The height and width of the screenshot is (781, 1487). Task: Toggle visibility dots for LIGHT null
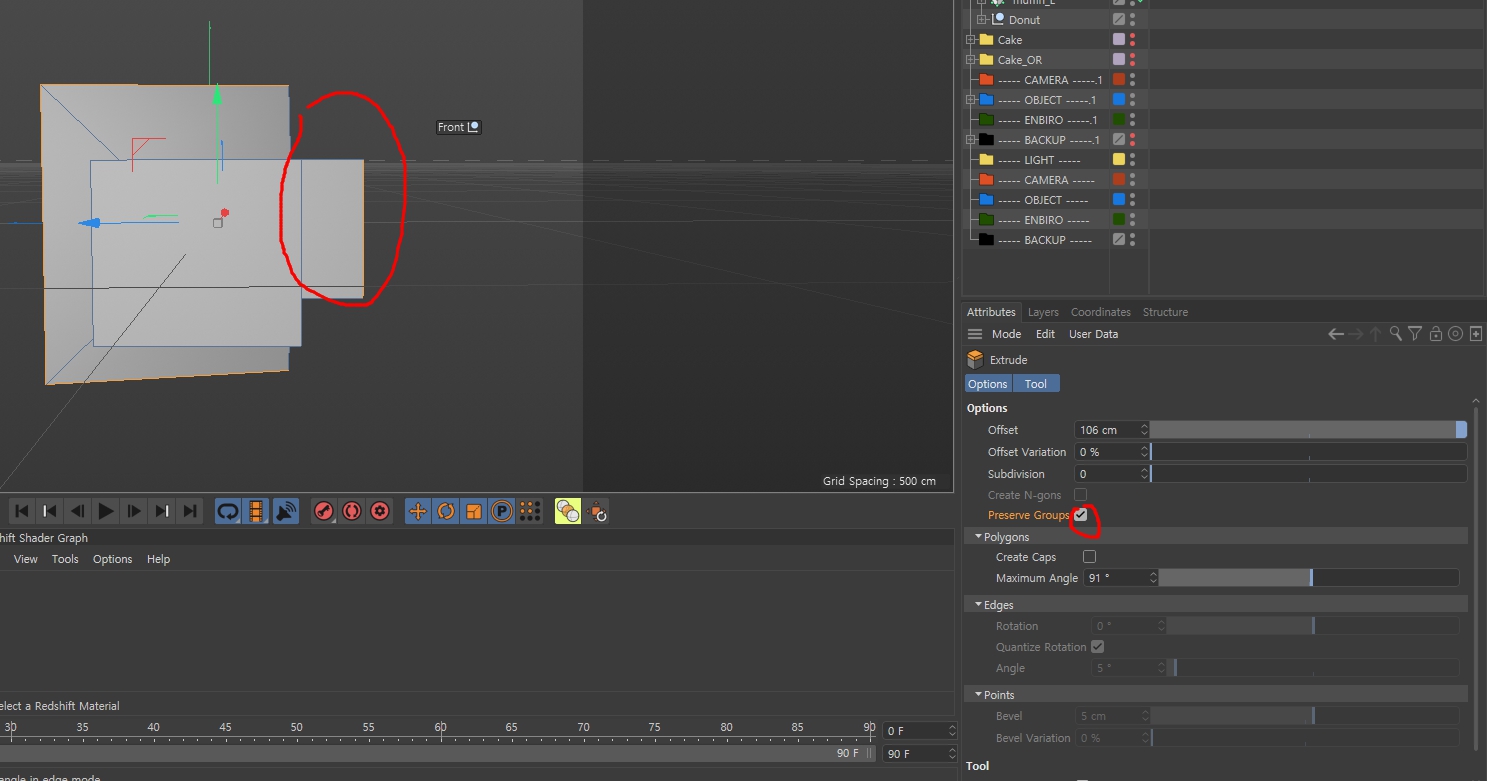click(1132, 160)
